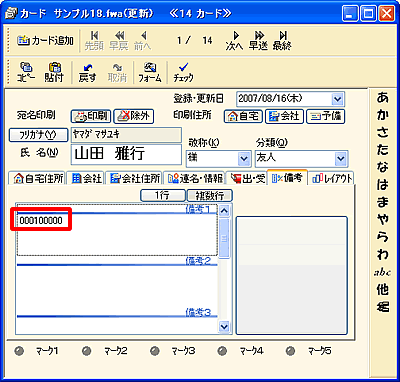
Task: Click the 備考 scrollbar down arrow
Action: click(225, 327)
